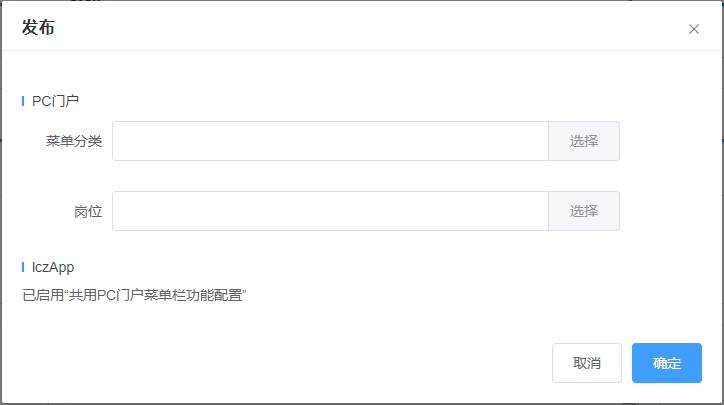Click the blue marker bar beside PC门户
Screen dimensions: 724x405
pyautogui.click(x=23, y=100)
